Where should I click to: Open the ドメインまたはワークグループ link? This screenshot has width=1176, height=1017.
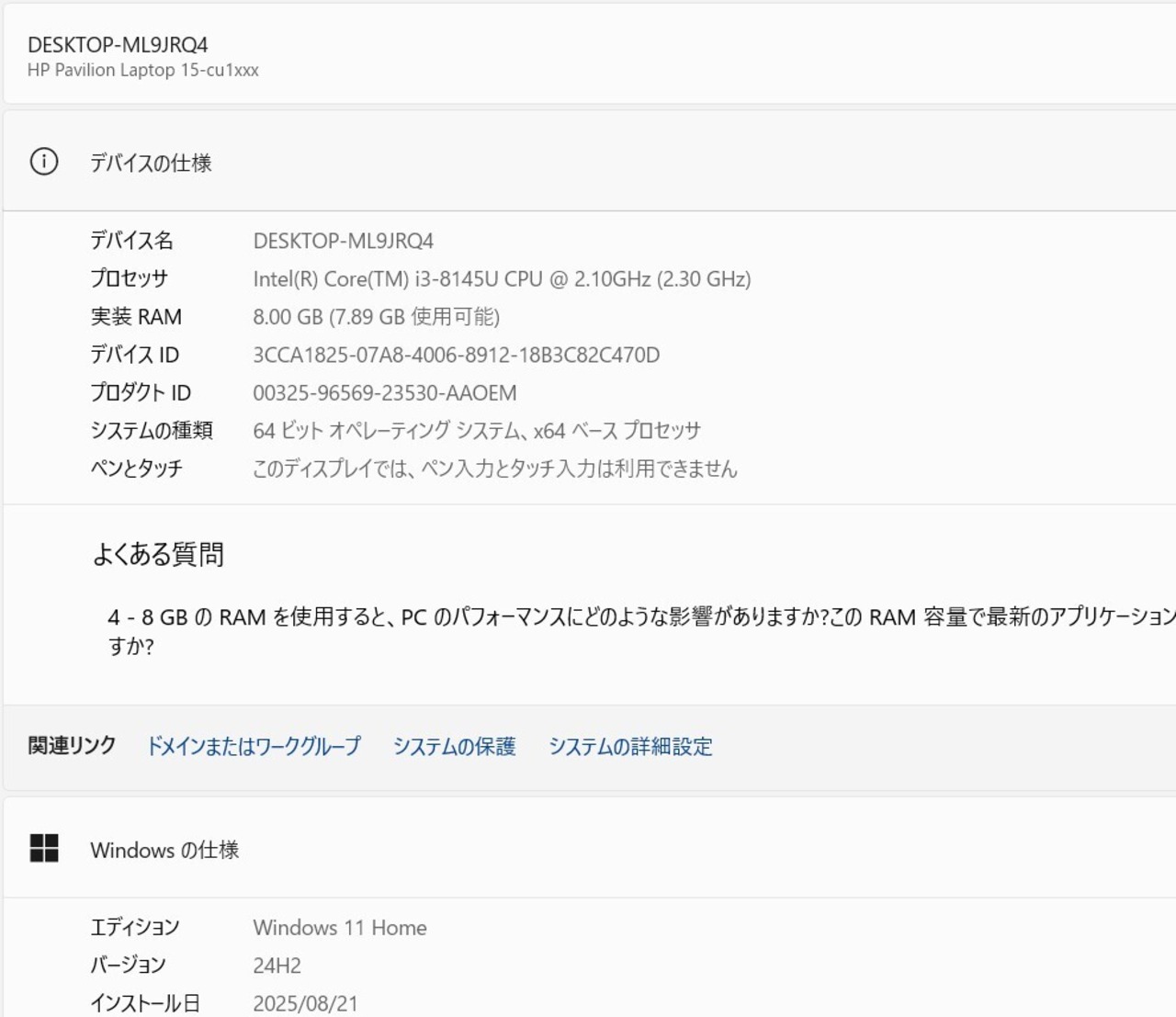point(254,746)
